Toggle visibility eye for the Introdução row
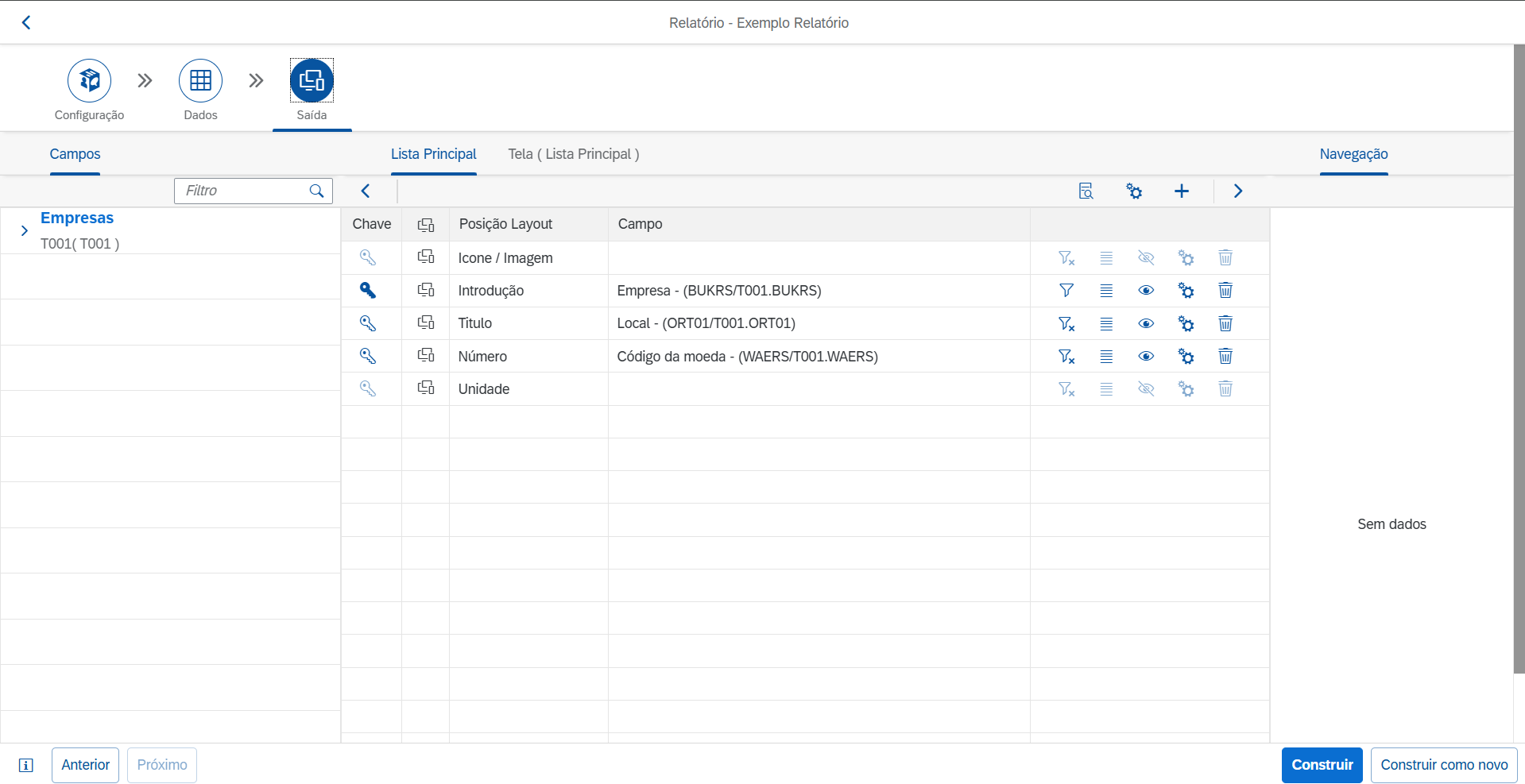This screenshot has height=784, width=1525. (x=1145, y=291)
